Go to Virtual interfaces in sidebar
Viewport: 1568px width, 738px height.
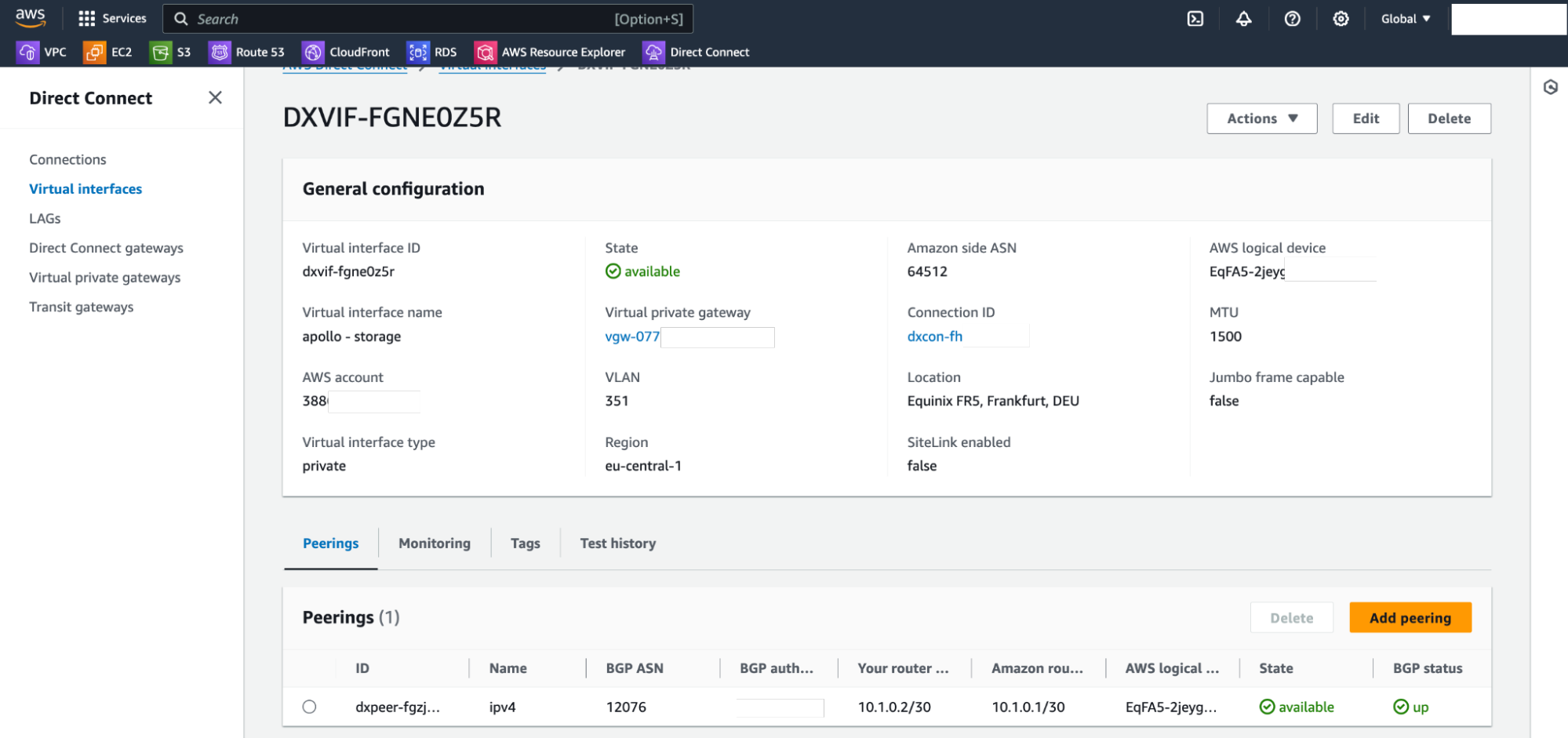85,189
